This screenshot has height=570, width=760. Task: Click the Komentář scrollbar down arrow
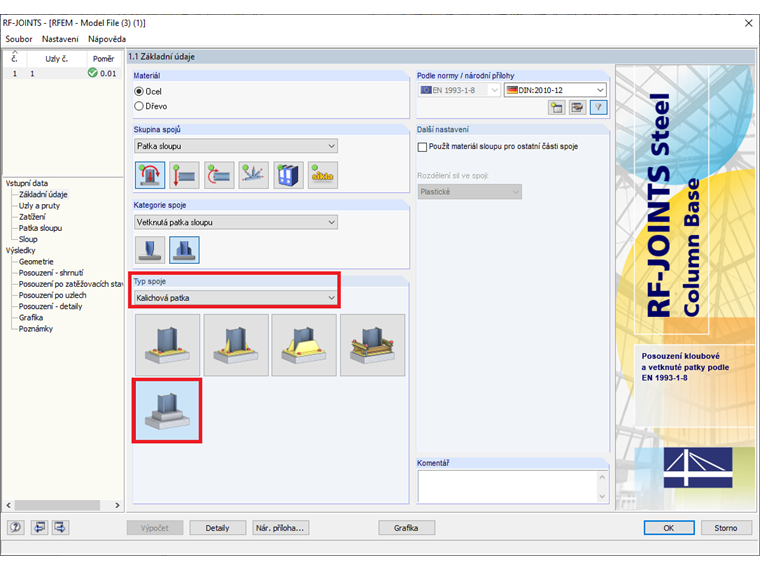pyautogui.click(x=602, y=496)
